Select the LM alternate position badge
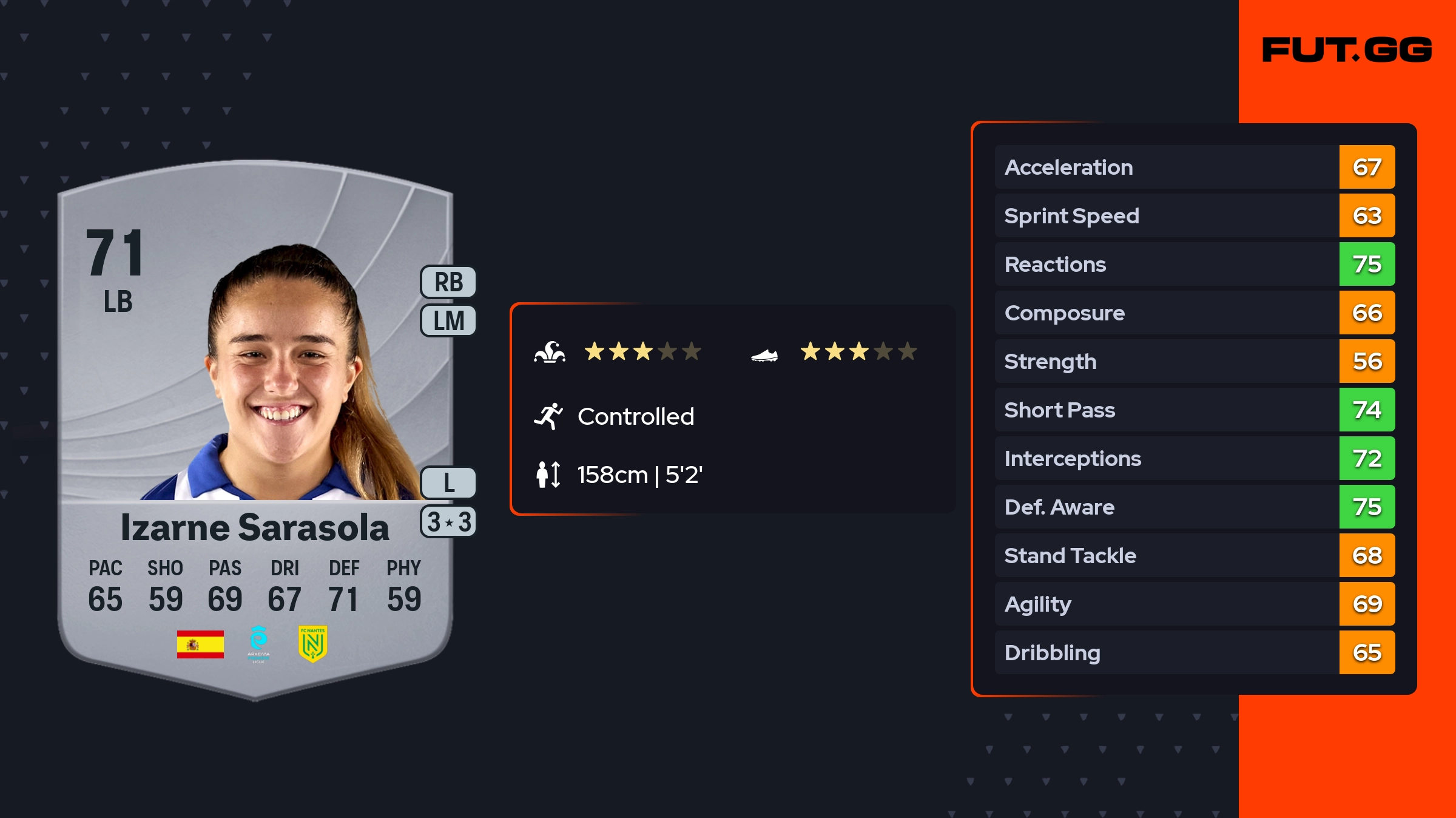This screenshot has height=818, width=1456. [x=448, y=320]
